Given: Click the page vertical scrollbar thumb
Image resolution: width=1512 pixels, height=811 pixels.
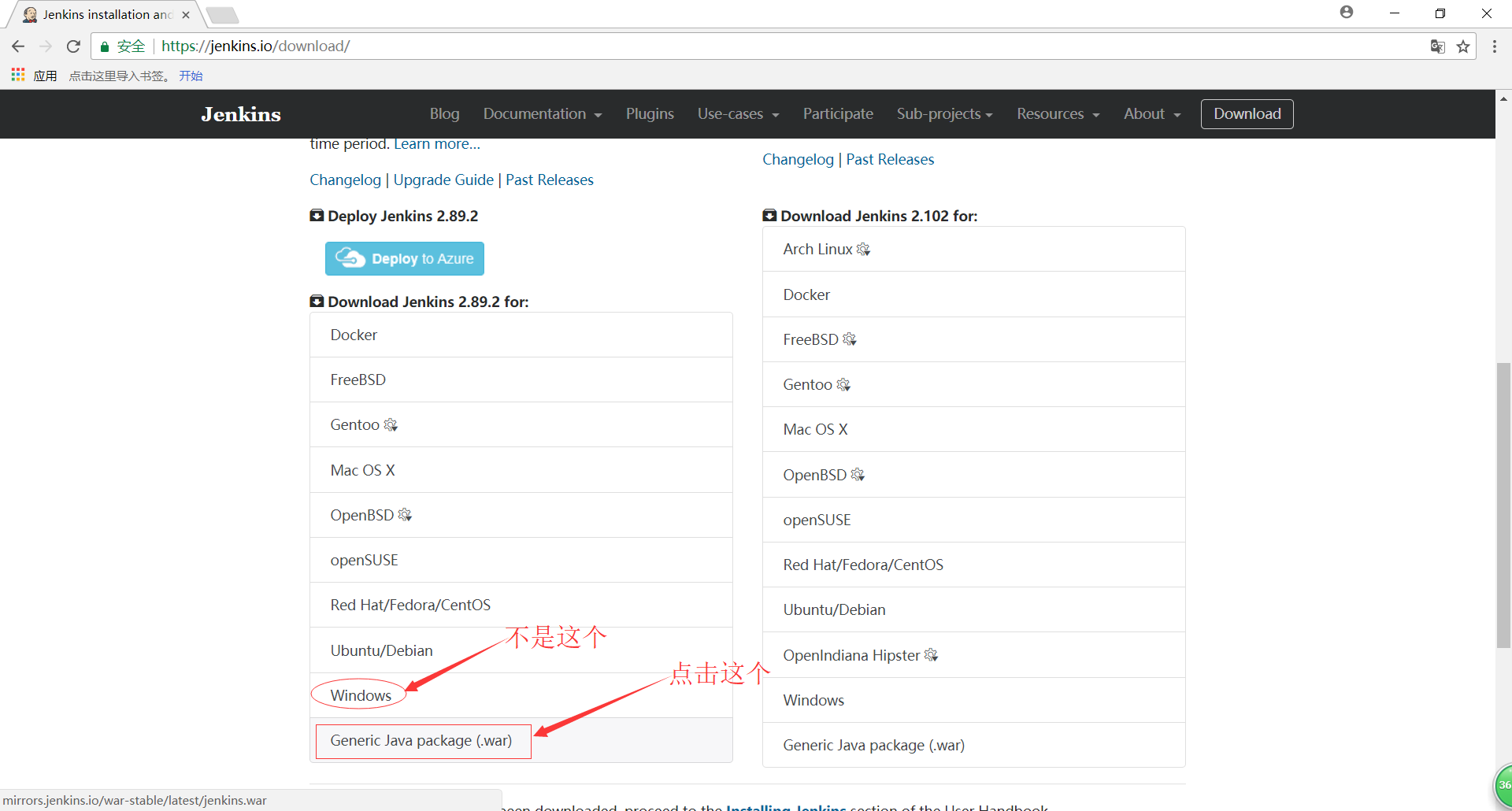Looking at the screenshot, I should click(x=1503, y=505).
